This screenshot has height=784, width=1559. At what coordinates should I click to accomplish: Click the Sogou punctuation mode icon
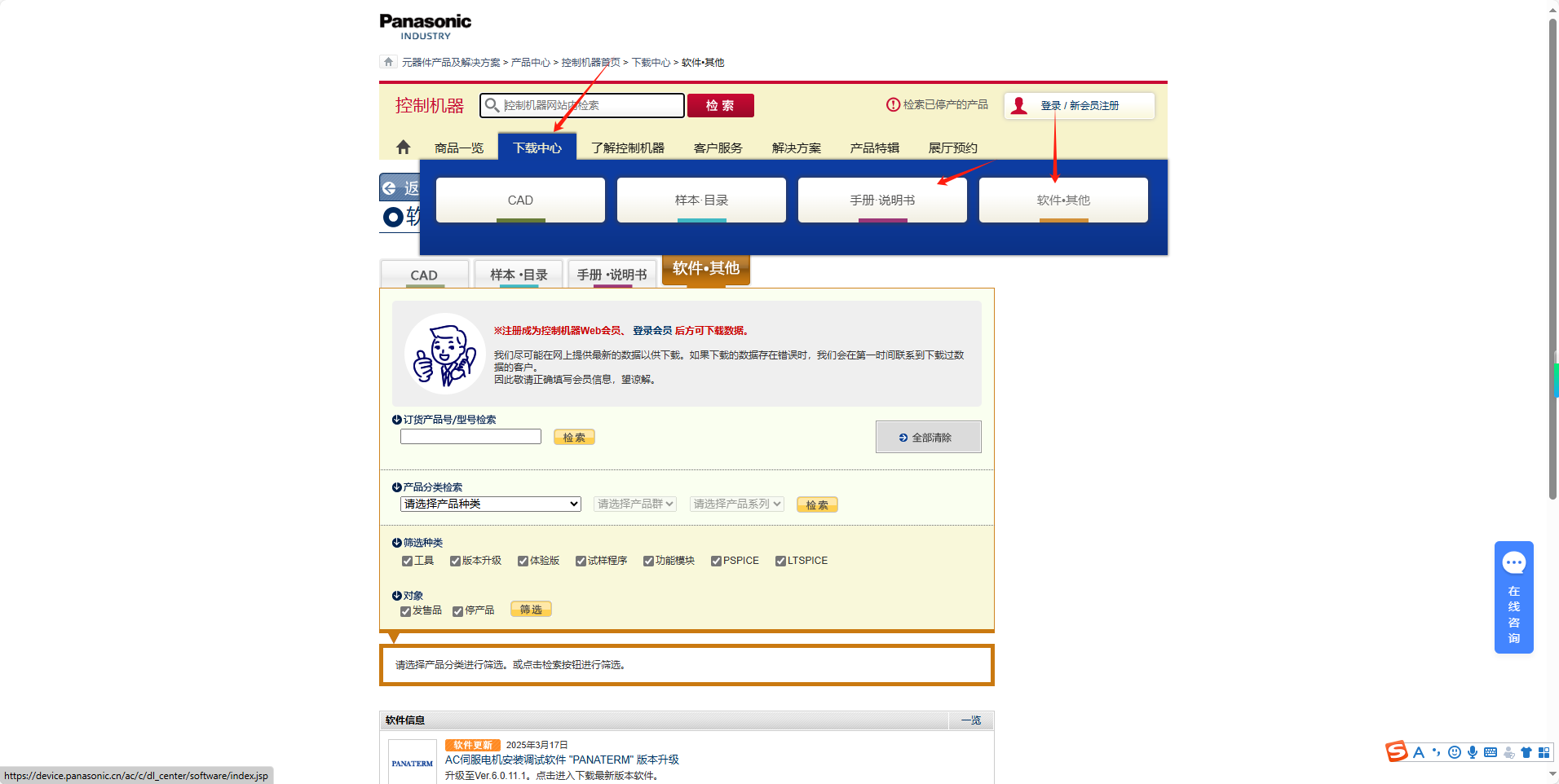1436,752
